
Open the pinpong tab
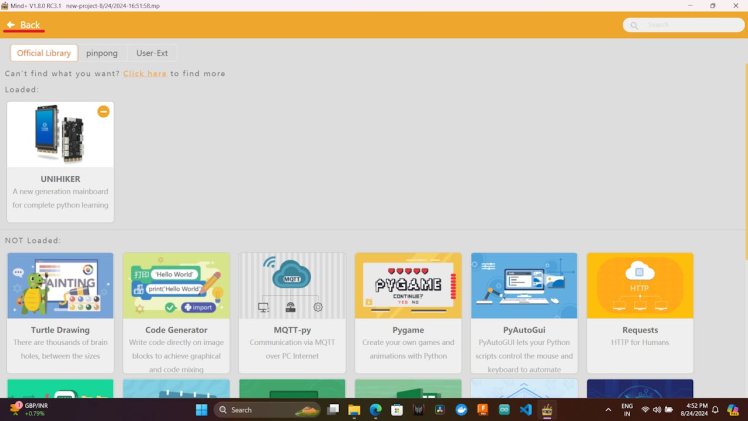tap(102, 53)
